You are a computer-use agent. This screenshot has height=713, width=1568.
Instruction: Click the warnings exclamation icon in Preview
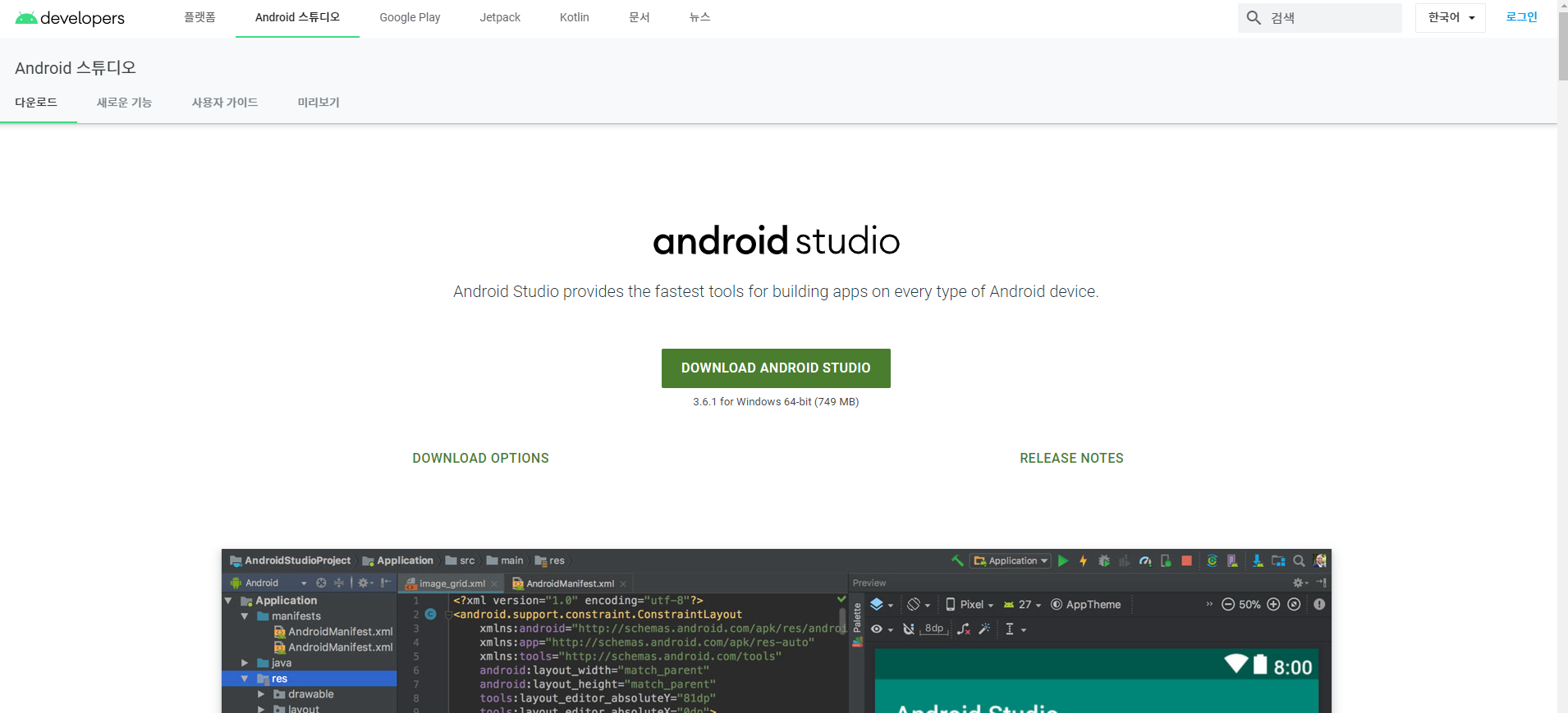[x=1319, y=604]
